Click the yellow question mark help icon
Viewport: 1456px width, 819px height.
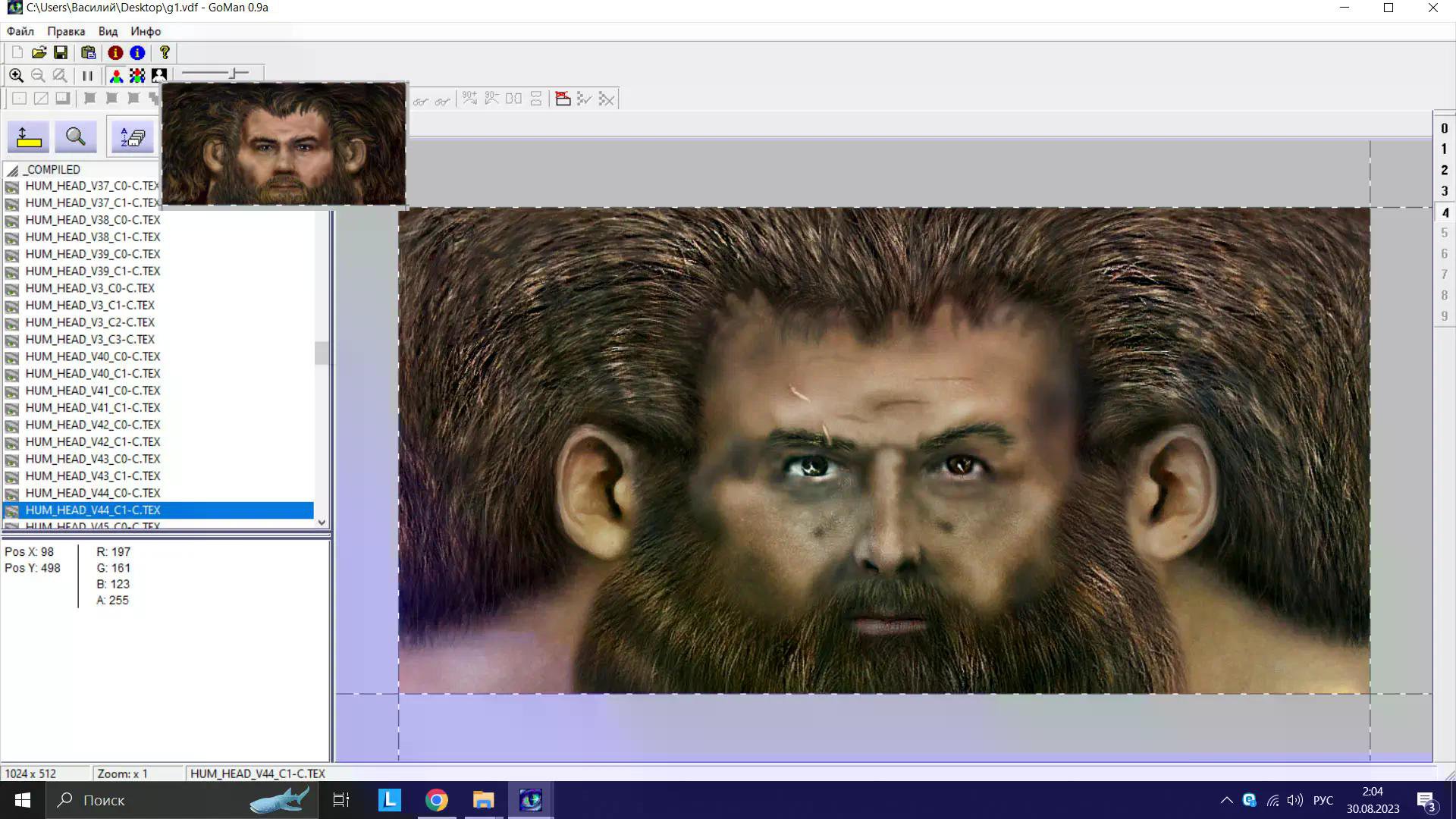(165, 52)
